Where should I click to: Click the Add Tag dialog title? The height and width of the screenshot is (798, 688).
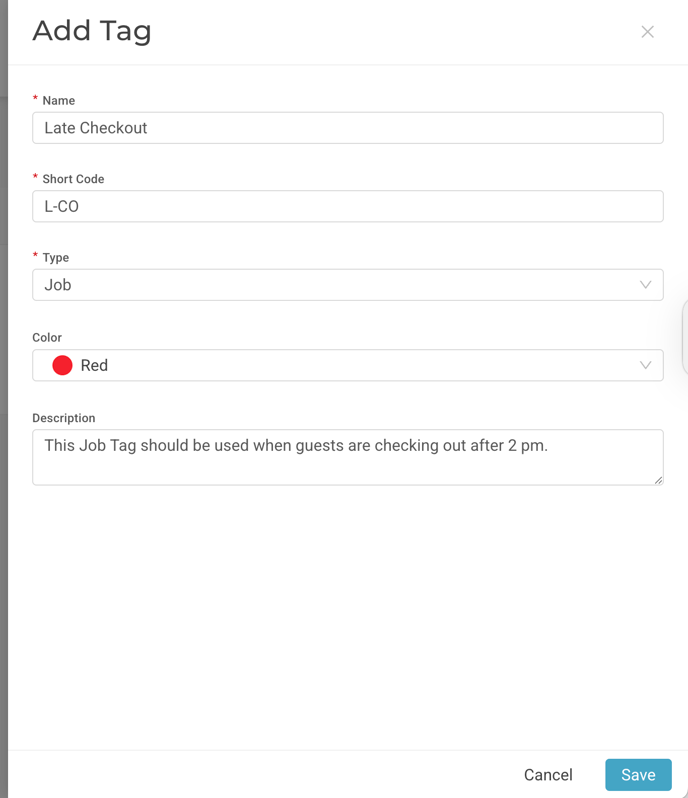click(92, 31)
